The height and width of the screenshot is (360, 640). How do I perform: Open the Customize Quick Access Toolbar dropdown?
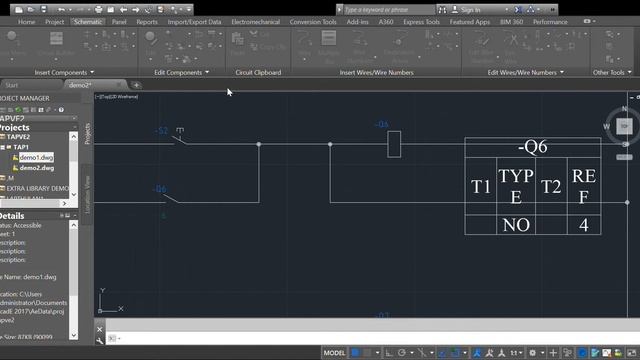pyautogui.click(x=189, y=9)
